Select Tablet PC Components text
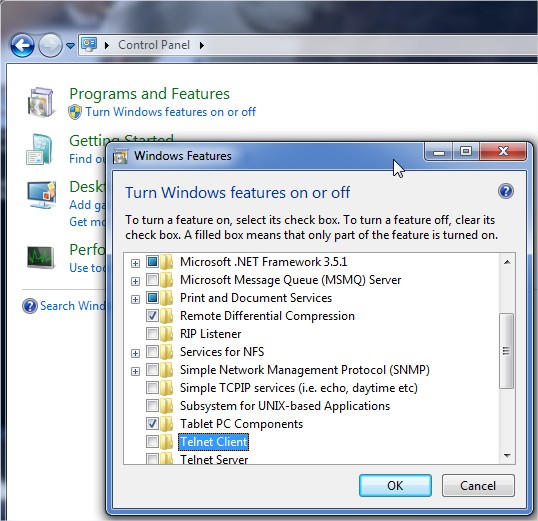This screenshot has width=538, height=521. tap(242, 424)
